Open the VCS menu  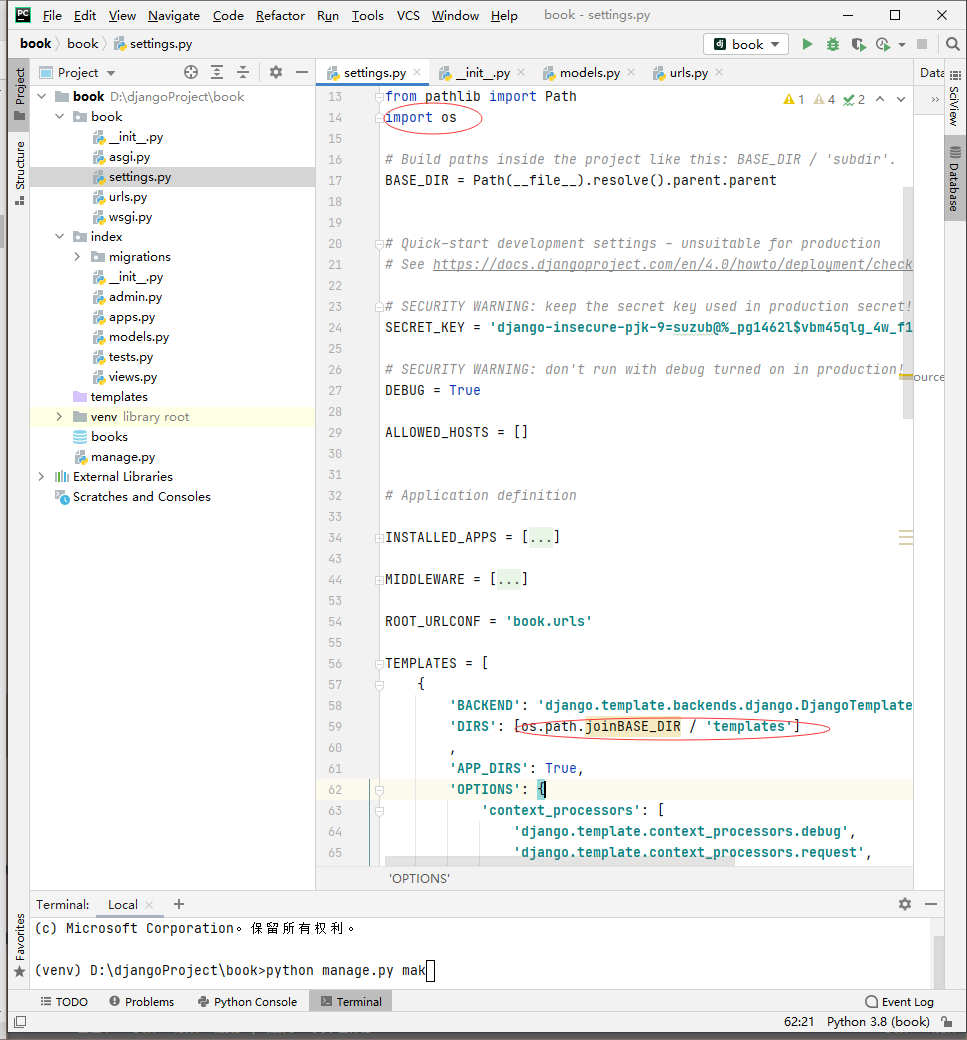point(408,15)
